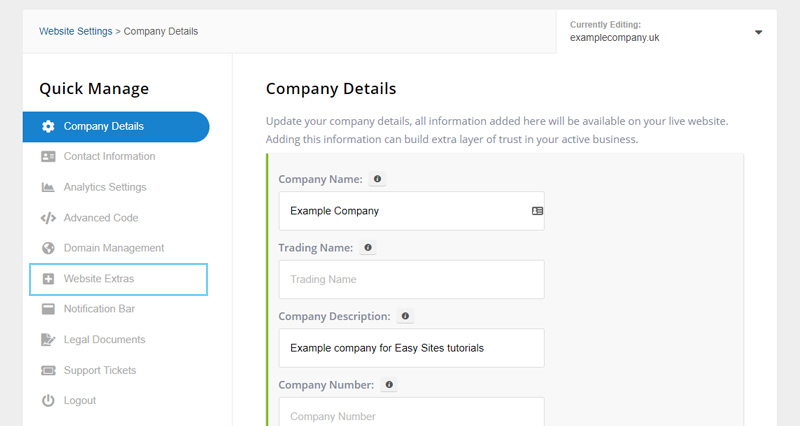Click the Logout power icon
This screenshot has height=426, width=800.
(x=48, y=401)
